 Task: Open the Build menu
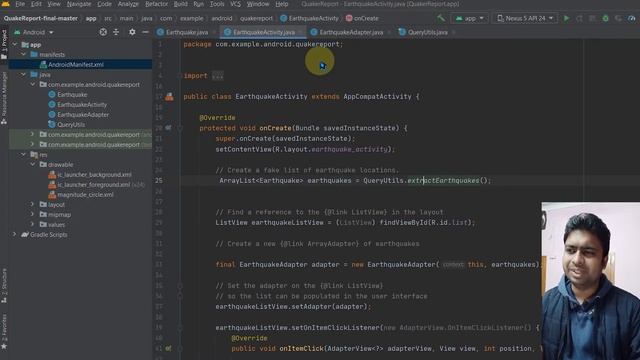[180, 4]
